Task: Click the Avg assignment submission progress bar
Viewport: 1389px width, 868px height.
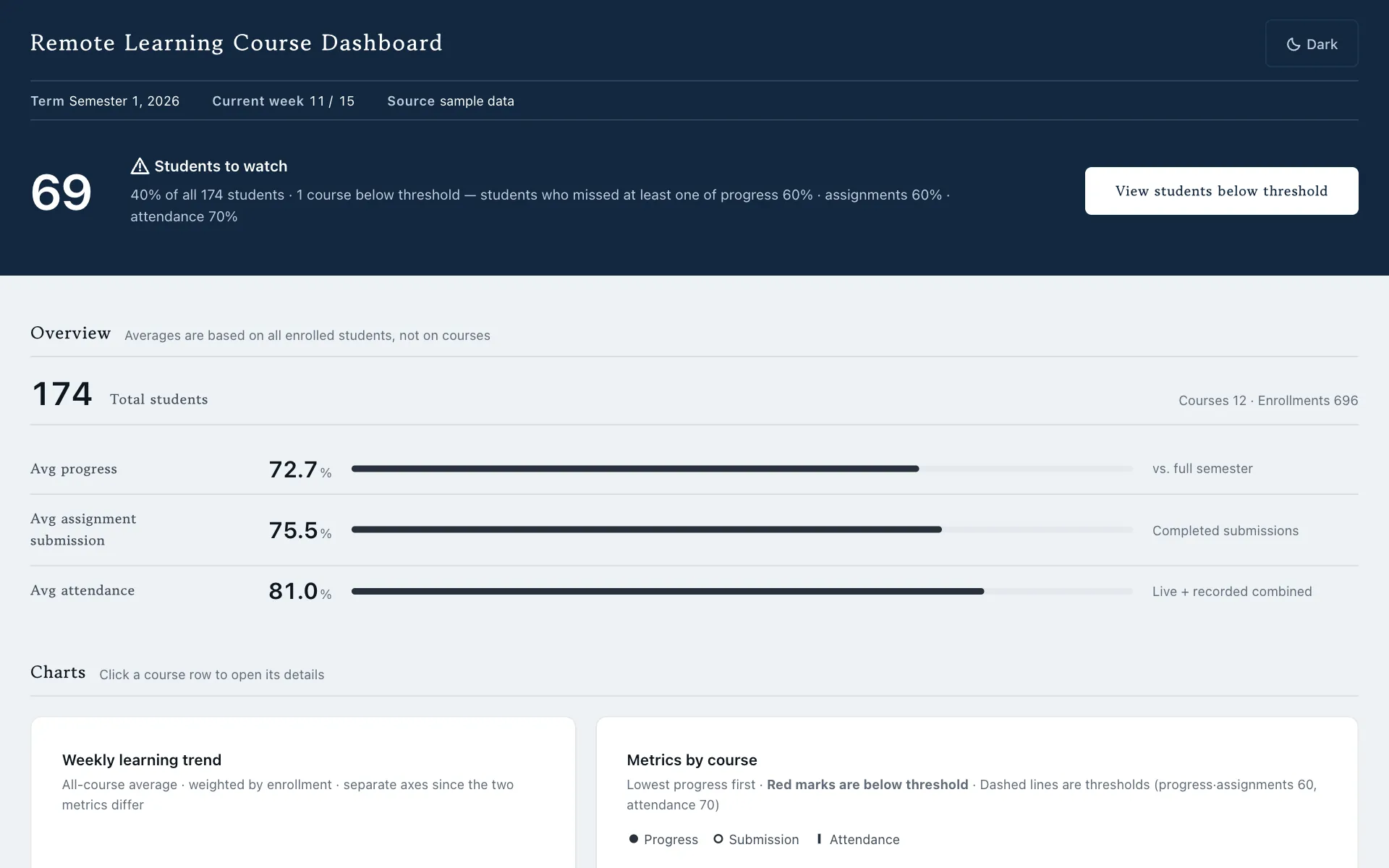Action: pyautogui.click(x=742, y=529)
